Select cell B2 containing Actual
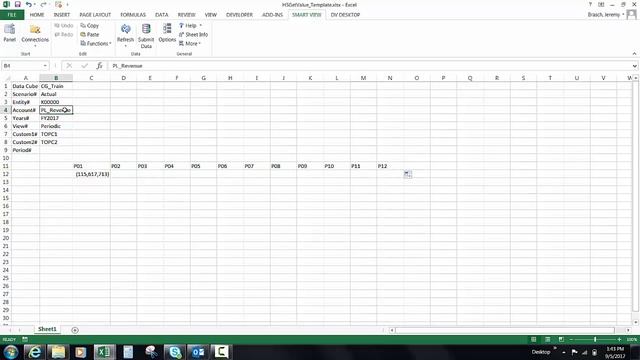This screenshot has height=360, width=640. pos(56,94)
